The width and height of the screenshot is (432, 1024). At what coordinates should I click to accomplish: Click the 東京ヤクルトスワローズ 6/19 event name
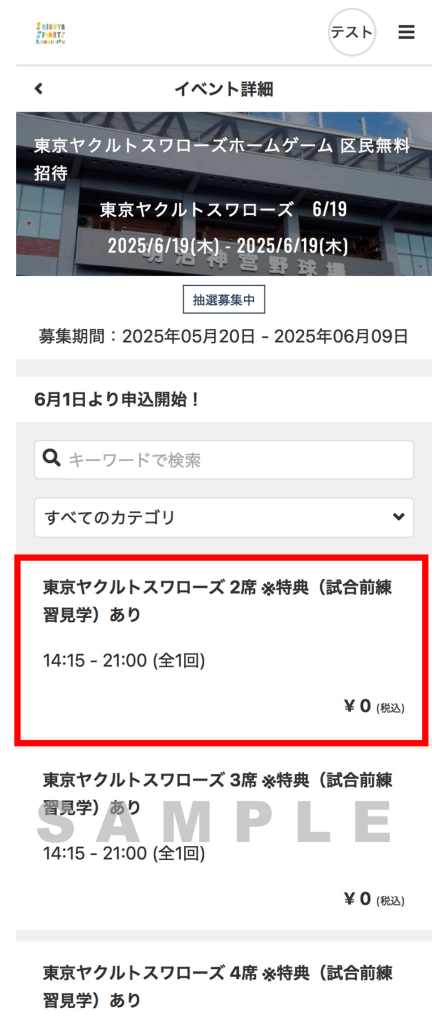pyautogui.click(x=224, y=210)
